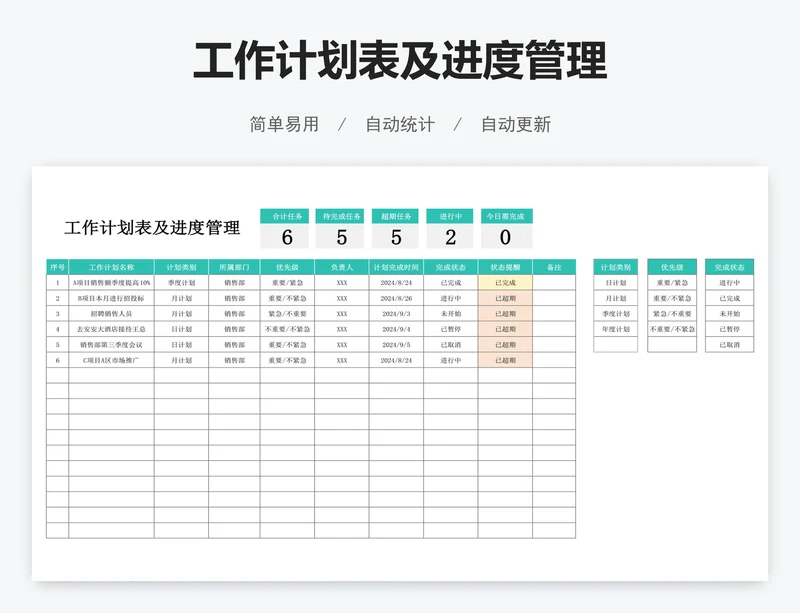Click the 计划完成时间 column header

click(x=396, y=267)
